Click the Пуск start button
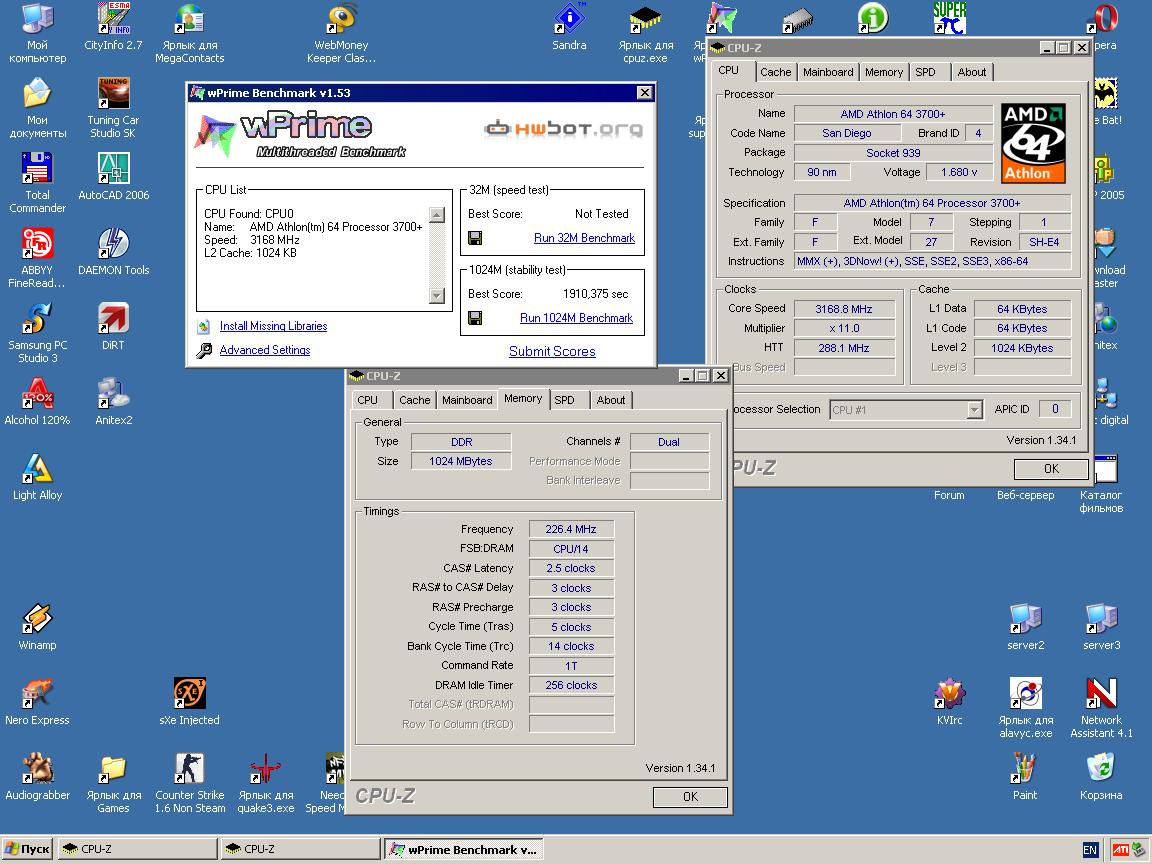Screen dimensions: 1152x864 [28, 849]
